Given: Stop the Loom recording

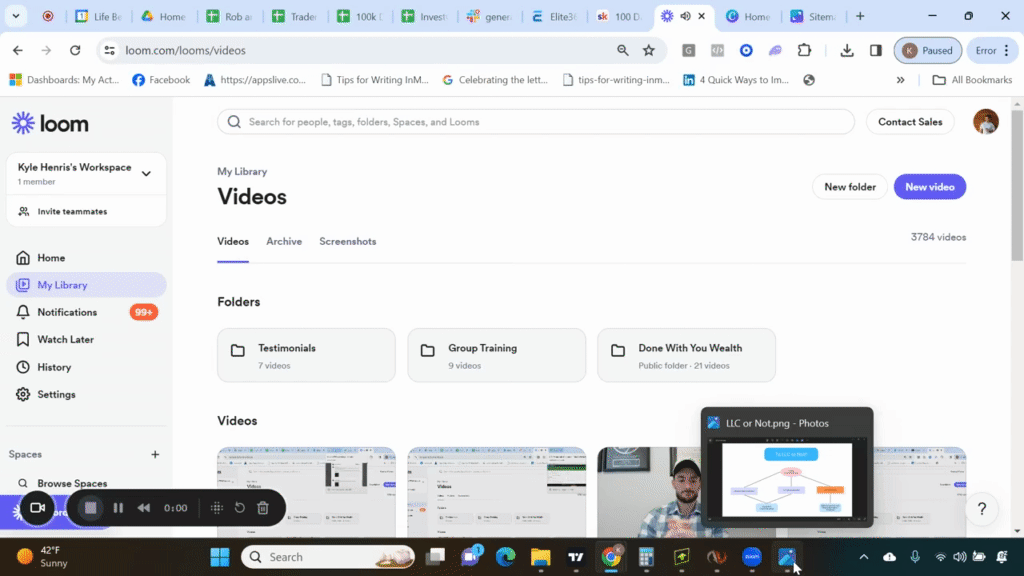Looking at the screenshot, I should pyautogui.click(x=91, y=508).
